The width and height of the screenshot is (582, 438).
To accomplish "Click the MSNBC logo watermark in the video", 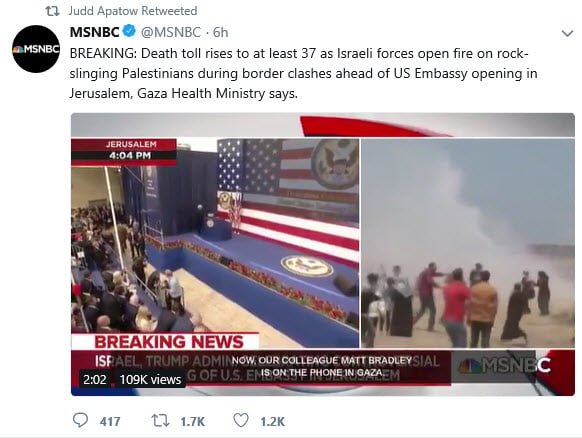I will click(504, 366).
